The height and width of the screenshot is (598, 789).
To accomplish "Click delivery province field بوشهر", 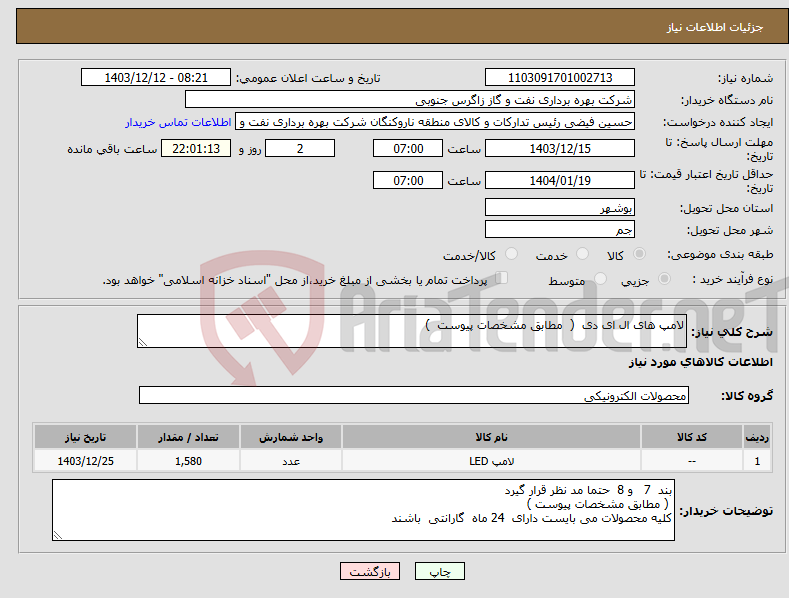I will tap(560, 207).
